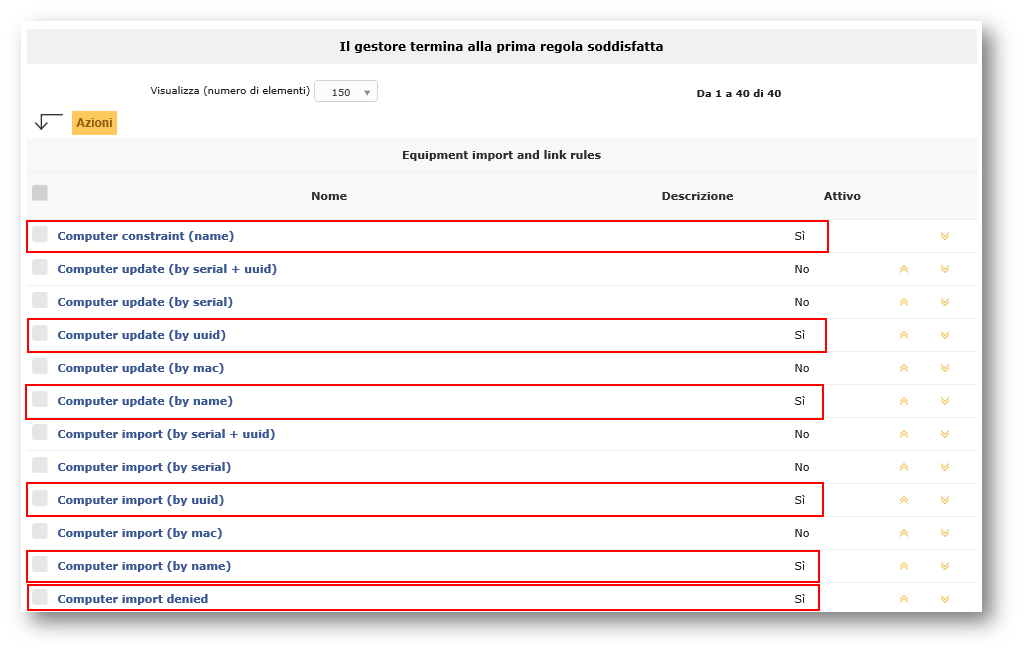Move 'Computer constraint (name)' rule down
Screen dimensions: 1024x654
[944, 236]
